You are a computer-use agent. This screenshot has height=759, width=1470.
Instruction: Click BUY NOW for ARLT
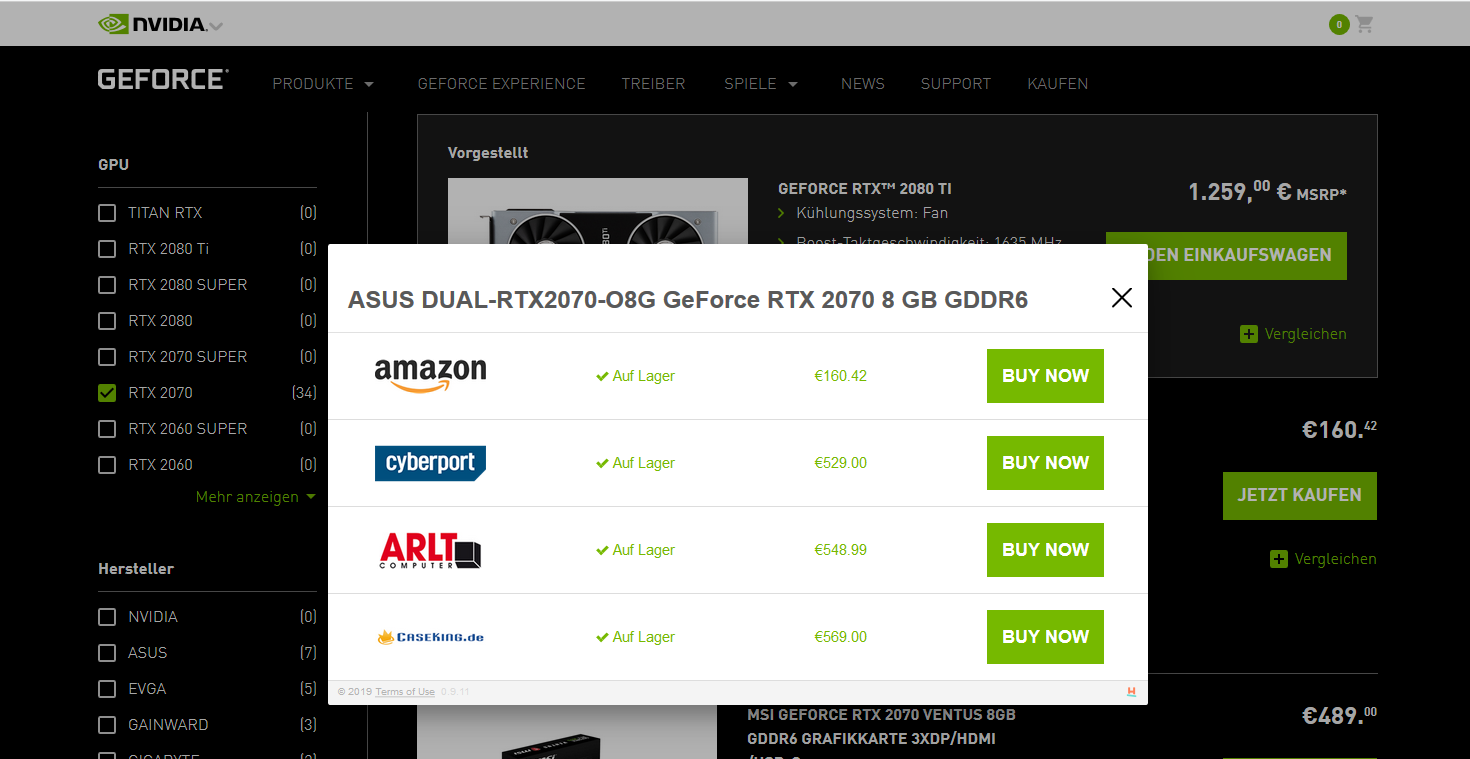(1045, 550)
